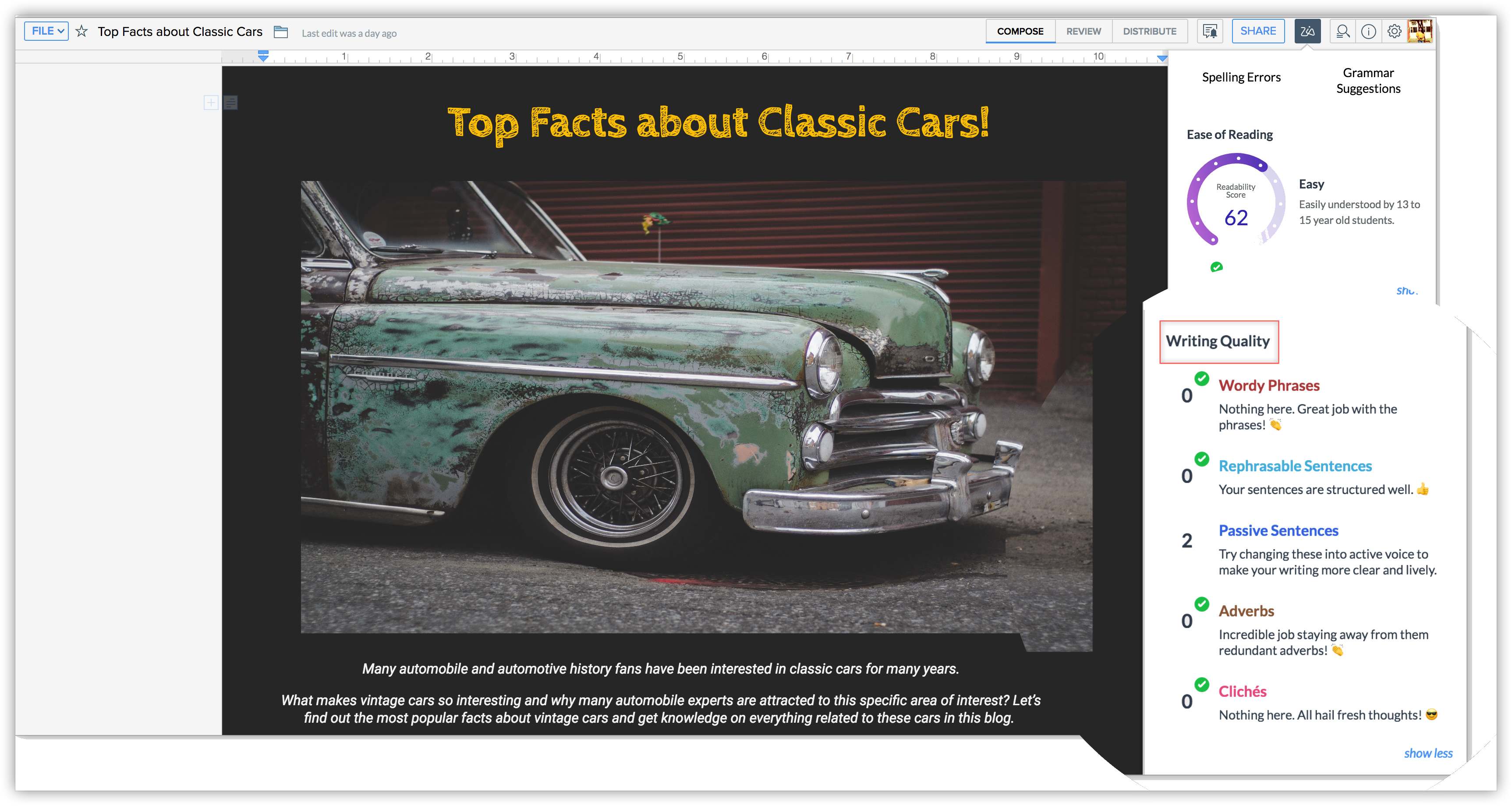Star the document as favorite
The width and height of the screenshot is (1512, 806).
(81, 32)
